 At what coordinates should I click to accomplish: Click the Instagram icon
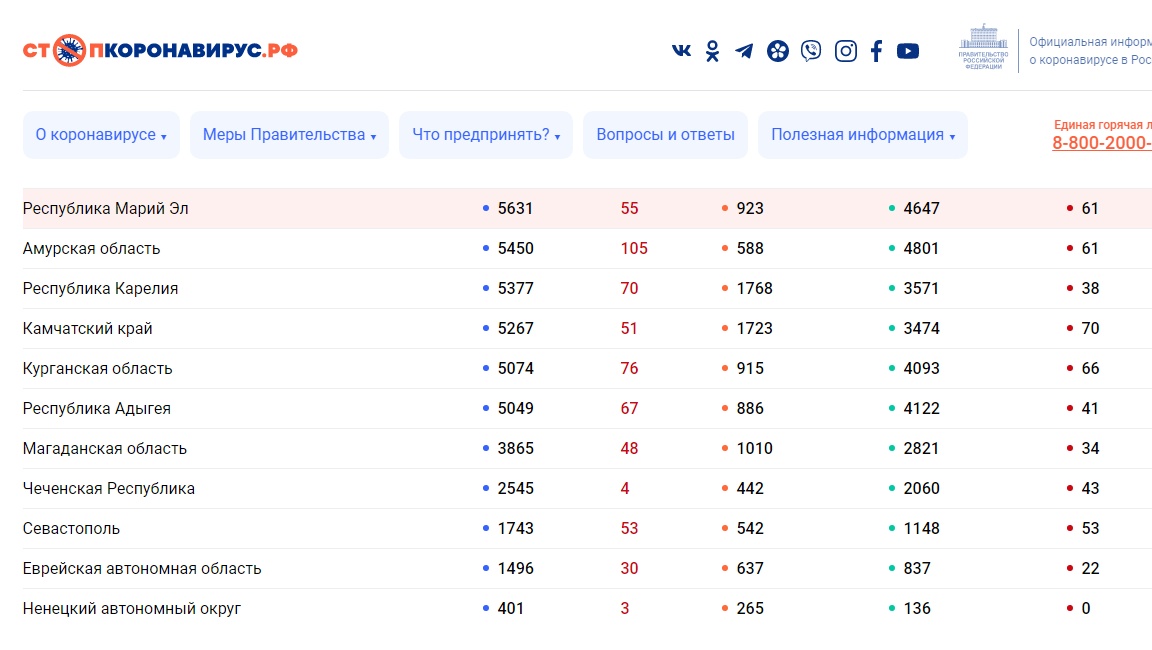click(x=846, y=51)
